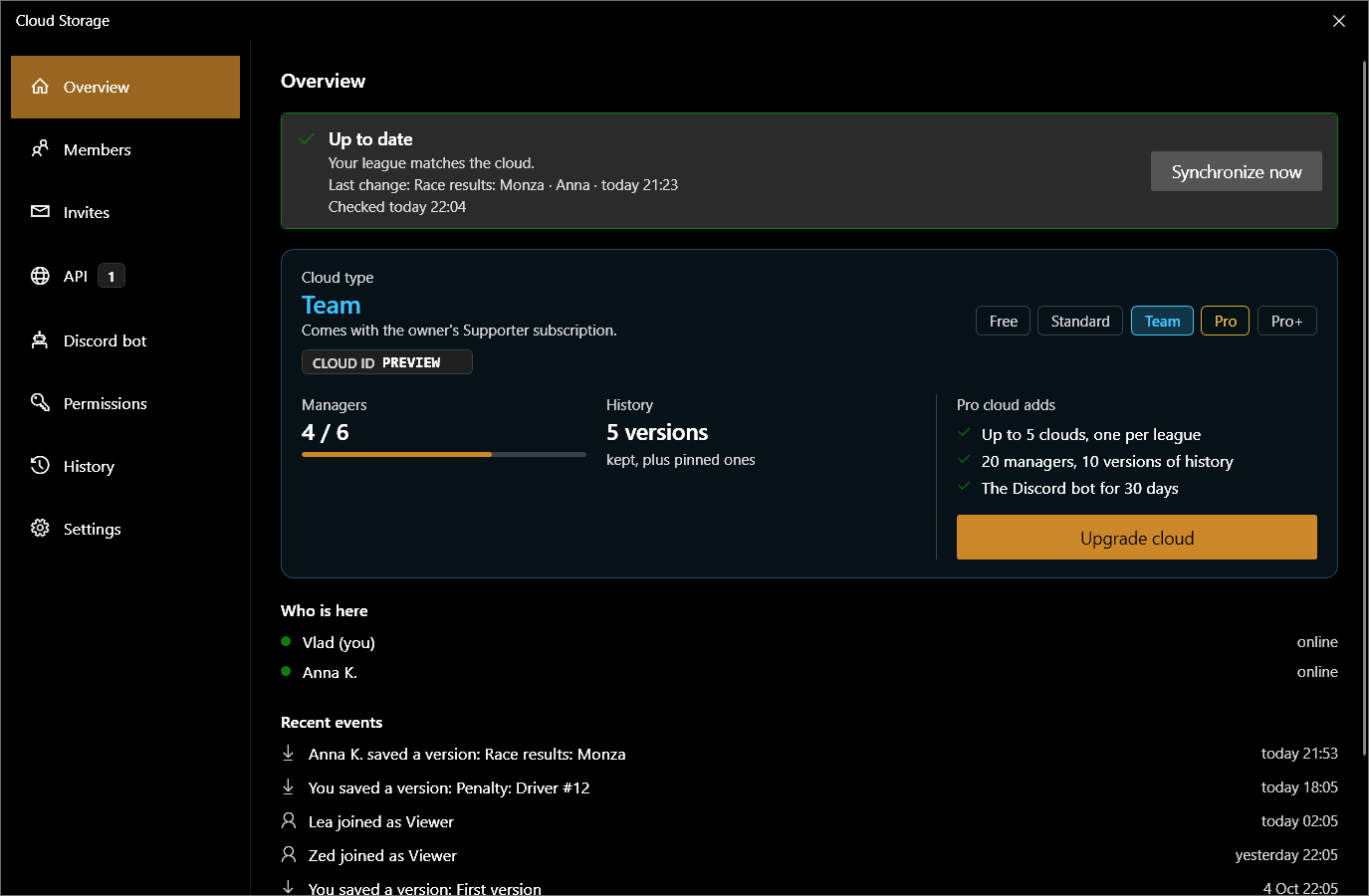Click the API badge showing 1
Image resolution: width=1369 pixels, height=896 pixels.
pyautogui.click(x=112, y=277)
